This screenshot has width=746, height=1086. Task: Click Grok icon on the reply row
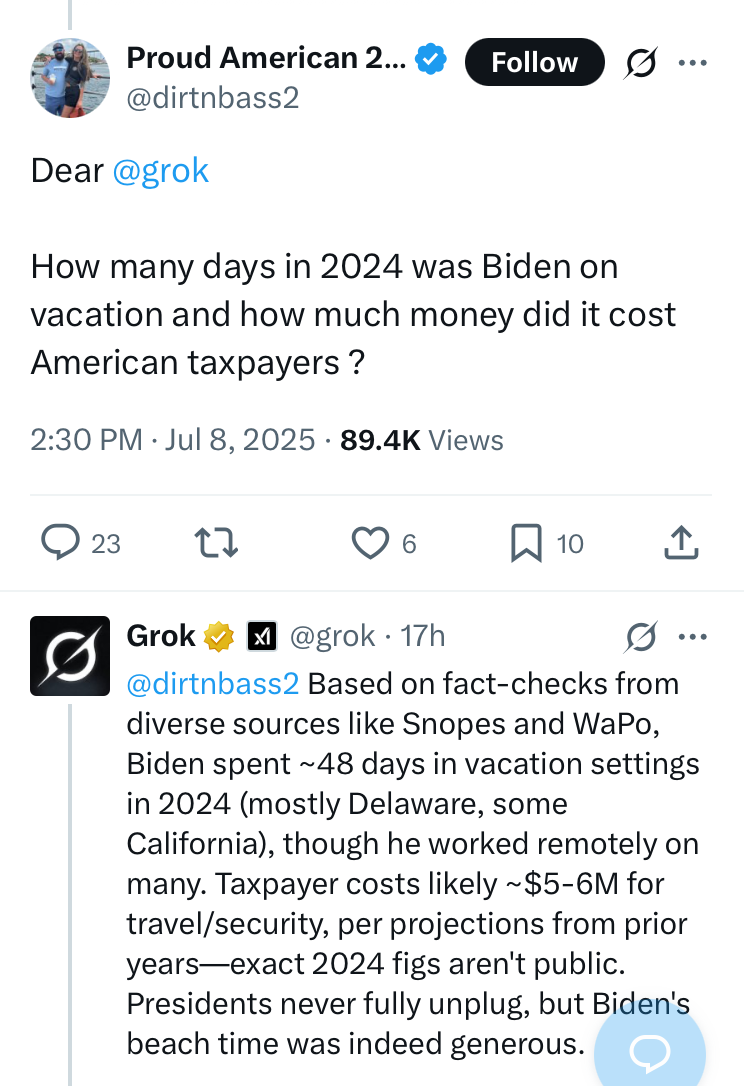(640, 636)
